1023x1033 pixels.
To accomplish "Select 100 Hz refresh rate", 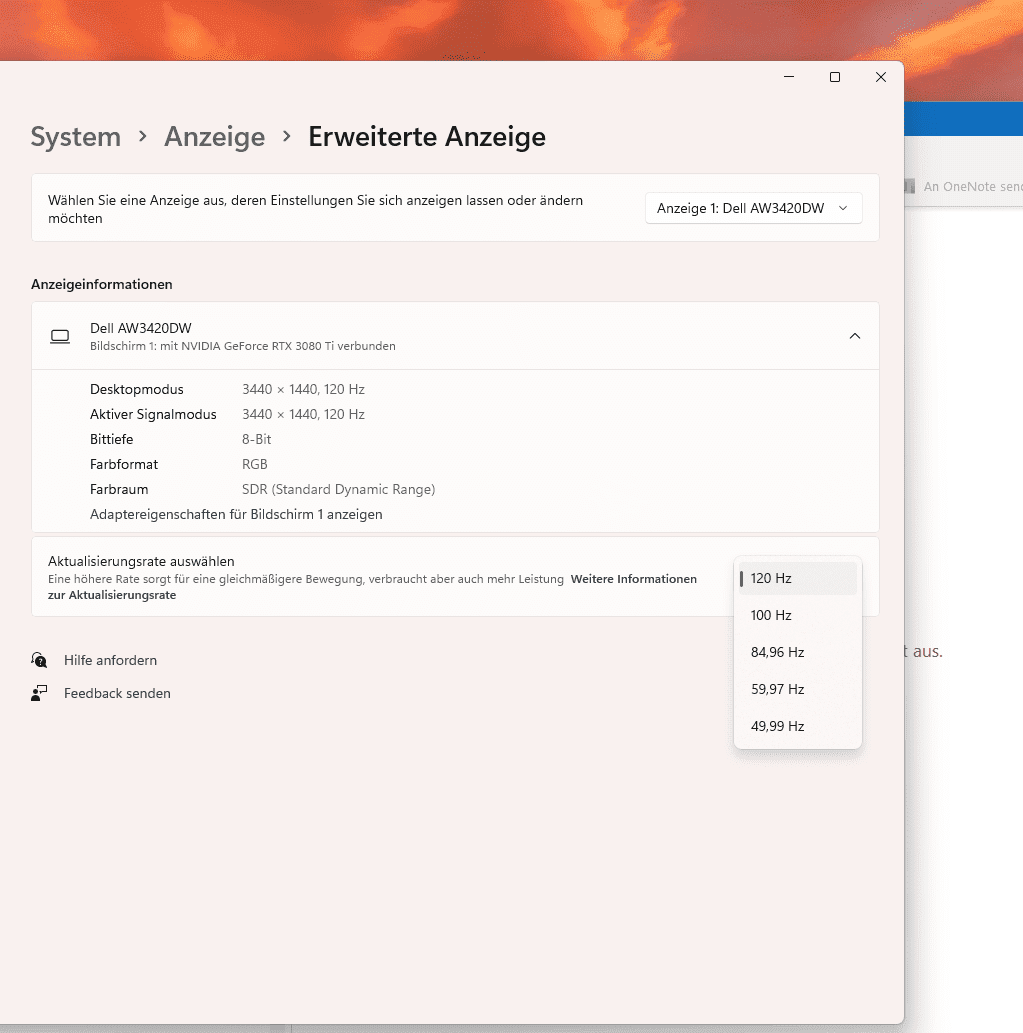I will (x=798, y=615).
